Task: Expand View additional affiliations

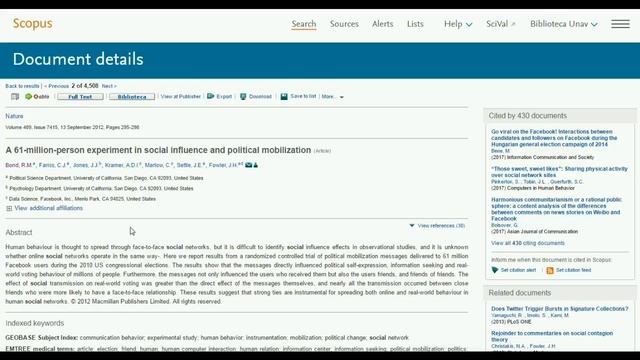Action: (x=49, y=208)
